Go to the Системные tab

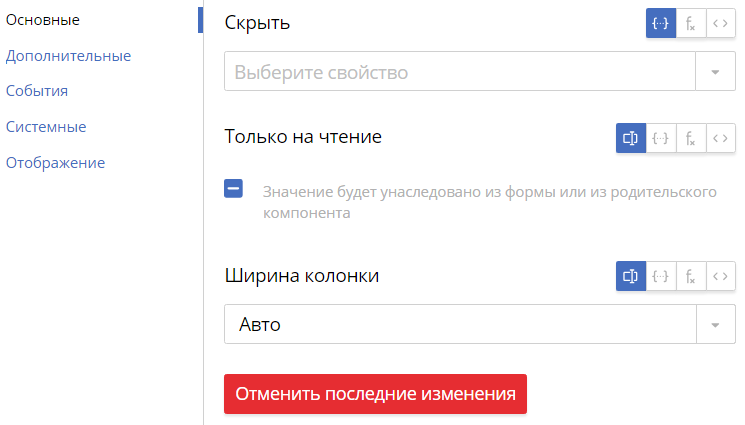46,127
